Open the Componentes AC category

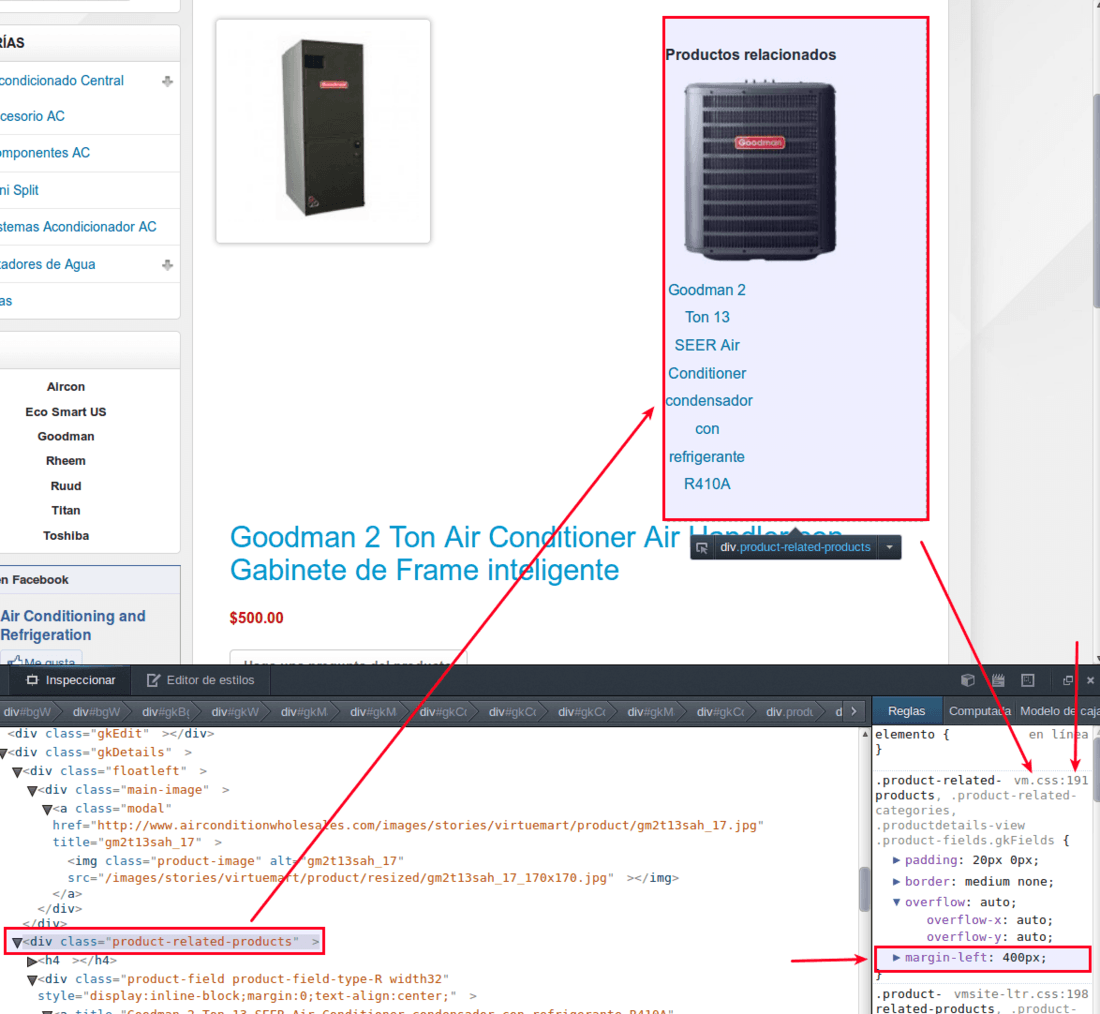pyautogui.click(x=45, y=153)
